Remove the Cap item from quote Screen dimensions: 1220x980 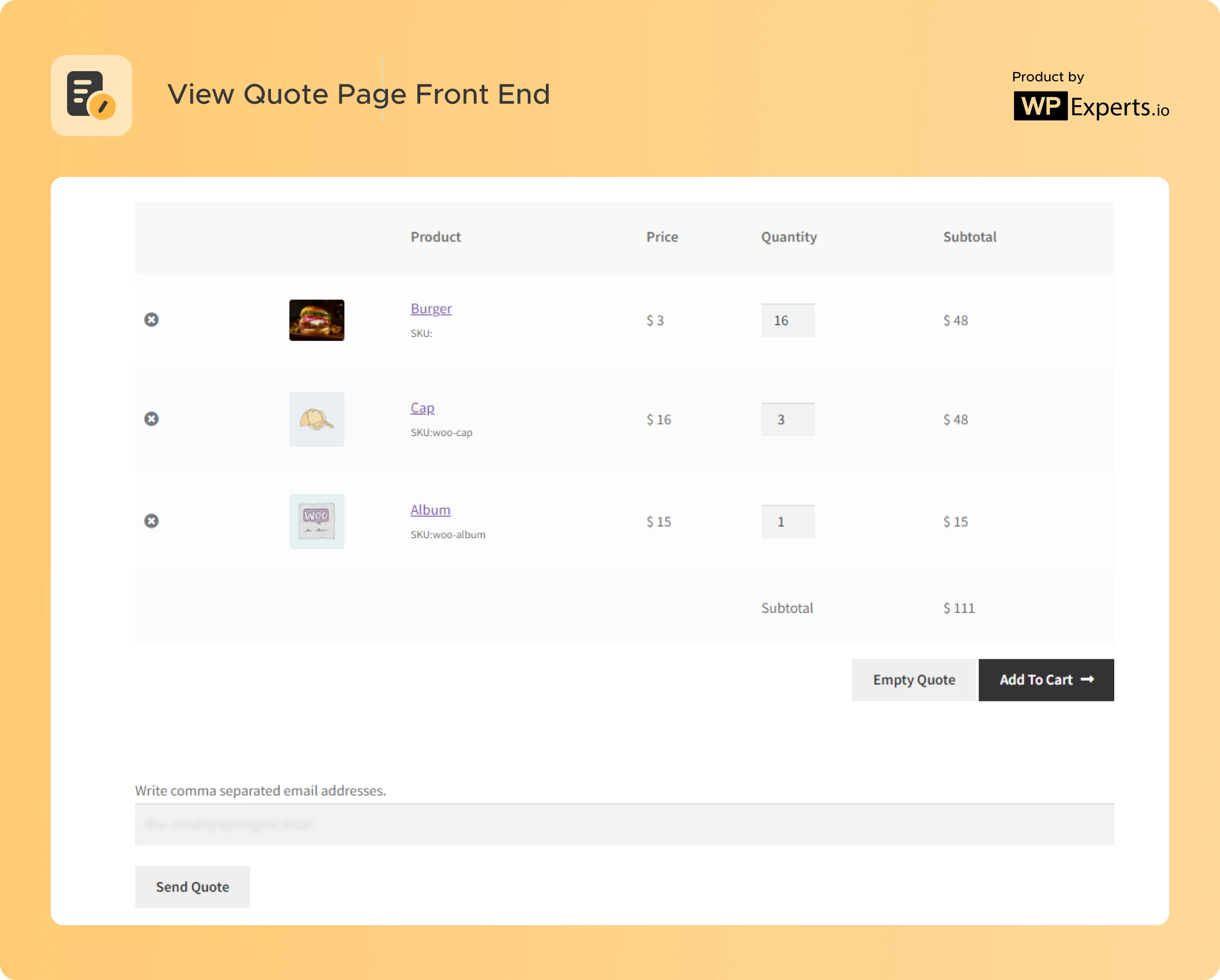[x=151, y=419]
